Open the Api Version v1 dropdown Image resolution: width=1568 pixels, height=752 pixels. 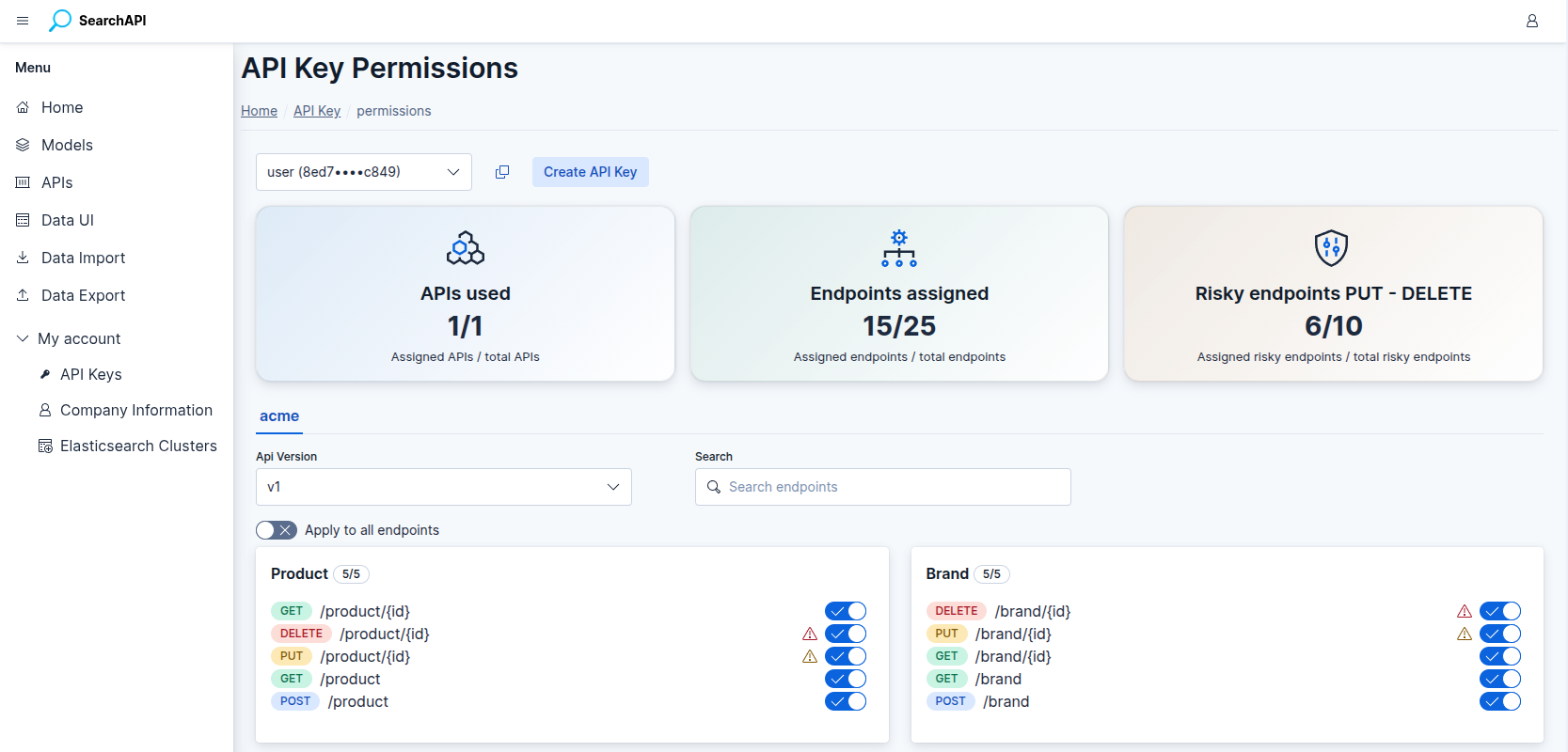pyautogui.click(x=444, y=487)
